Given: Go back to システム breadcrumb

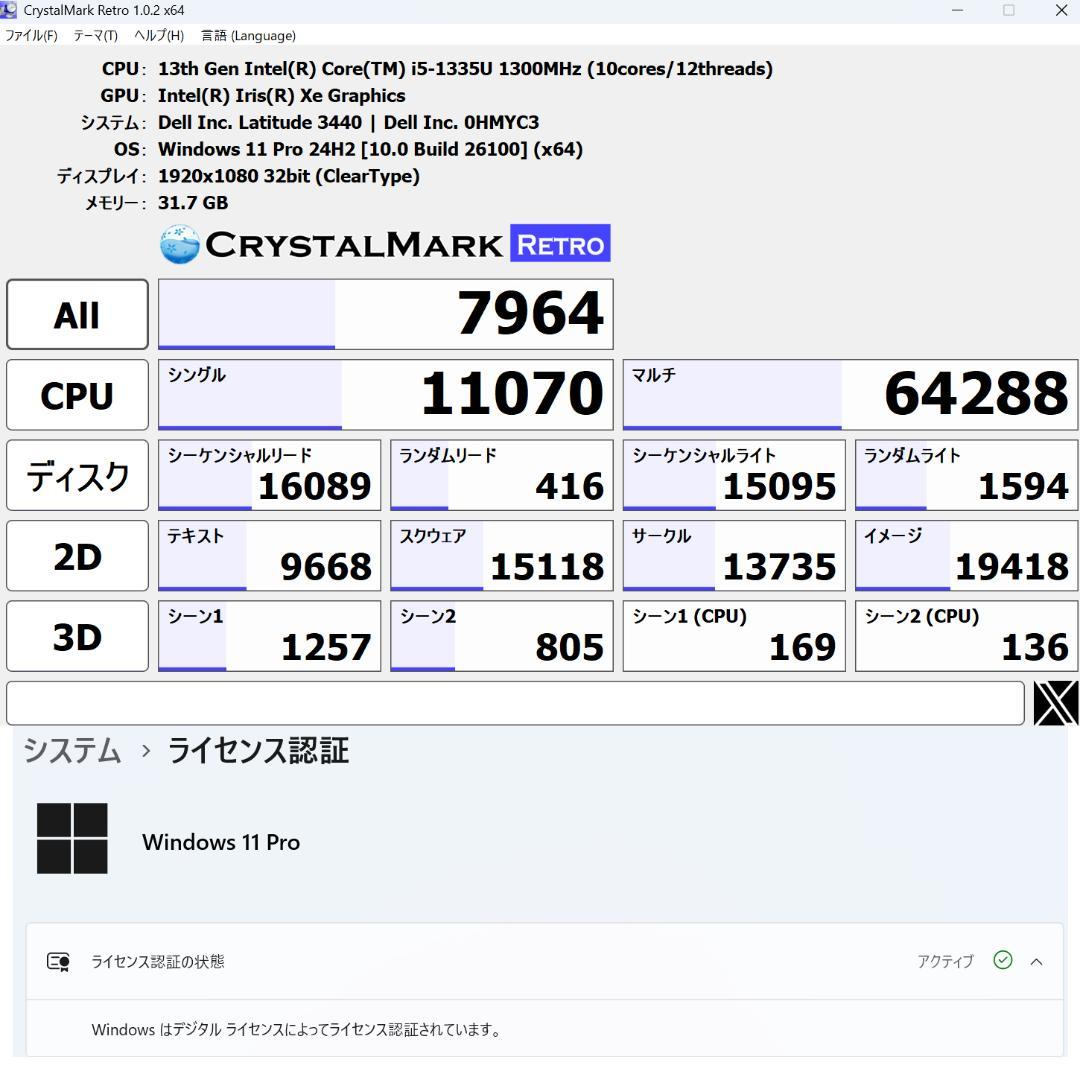Looking at the screenshot, I should (72, 750).
